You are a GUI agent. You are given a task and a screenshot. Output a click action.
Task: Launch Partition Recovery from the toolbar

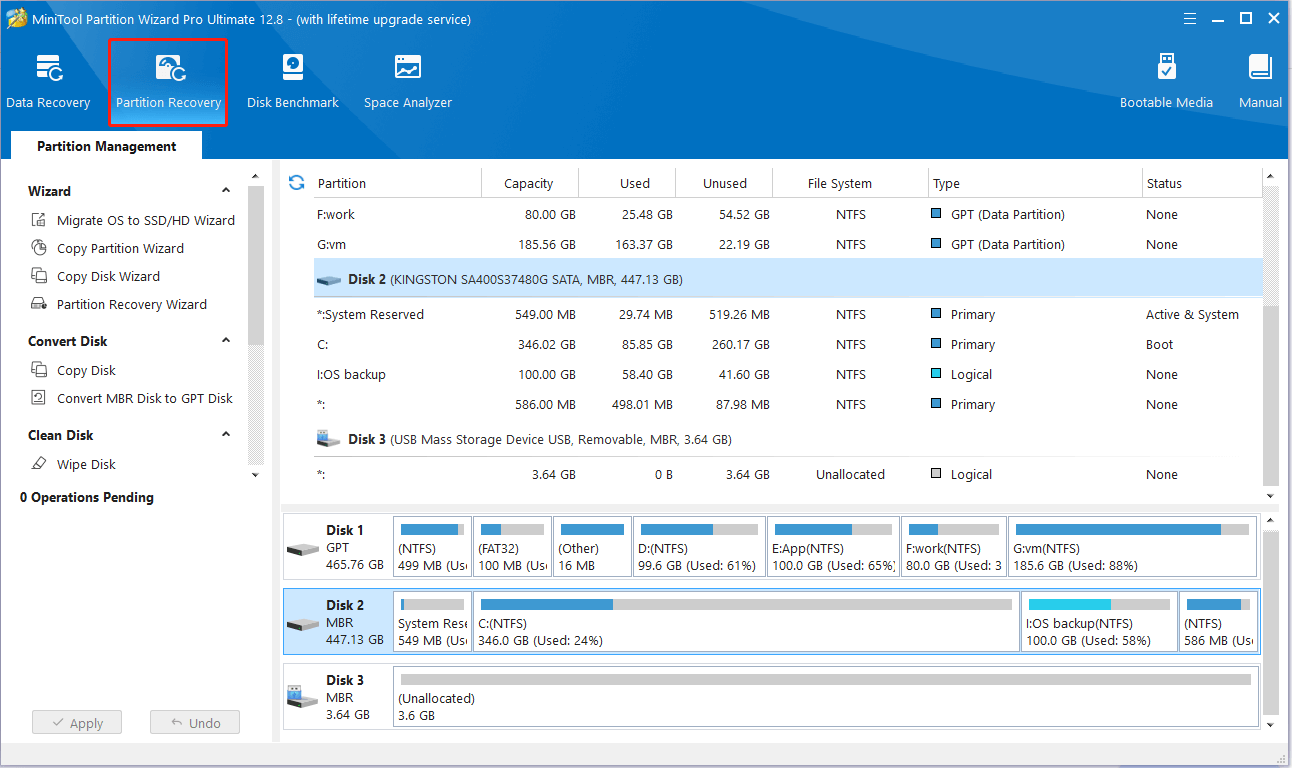click(168, 82)
